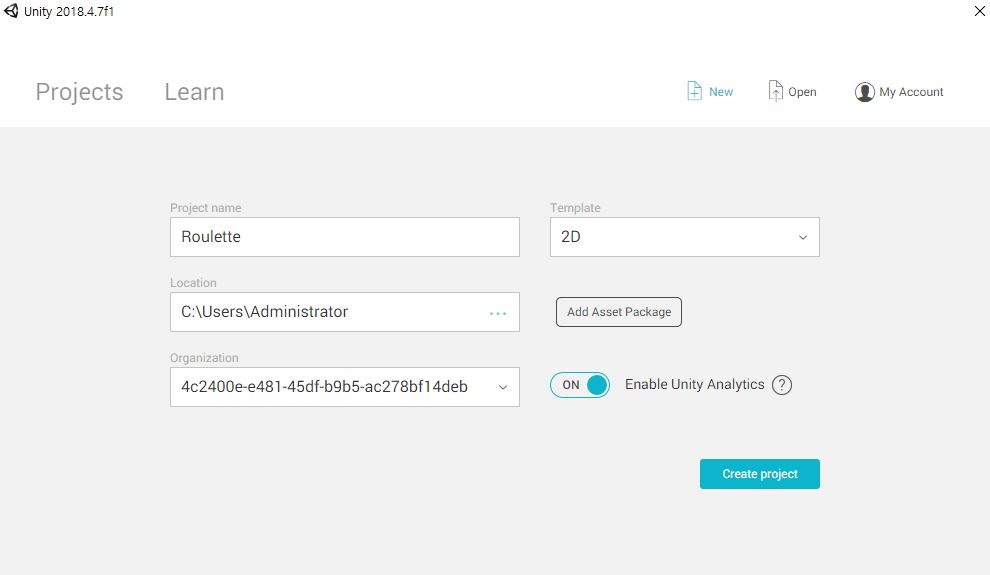The height and width of the screenshot is (575, 990).
Task: Switch to the Learn tab
Action: tap(194, 92)
